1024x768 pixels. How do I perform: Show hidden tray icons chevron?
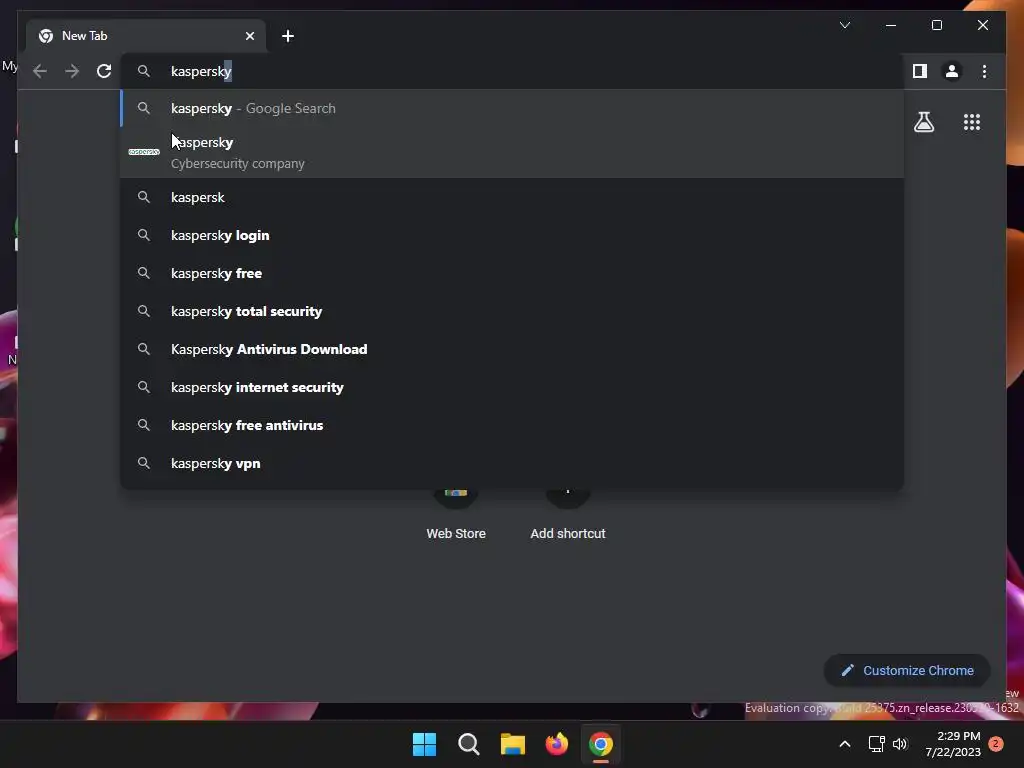(x=844, y=744)
